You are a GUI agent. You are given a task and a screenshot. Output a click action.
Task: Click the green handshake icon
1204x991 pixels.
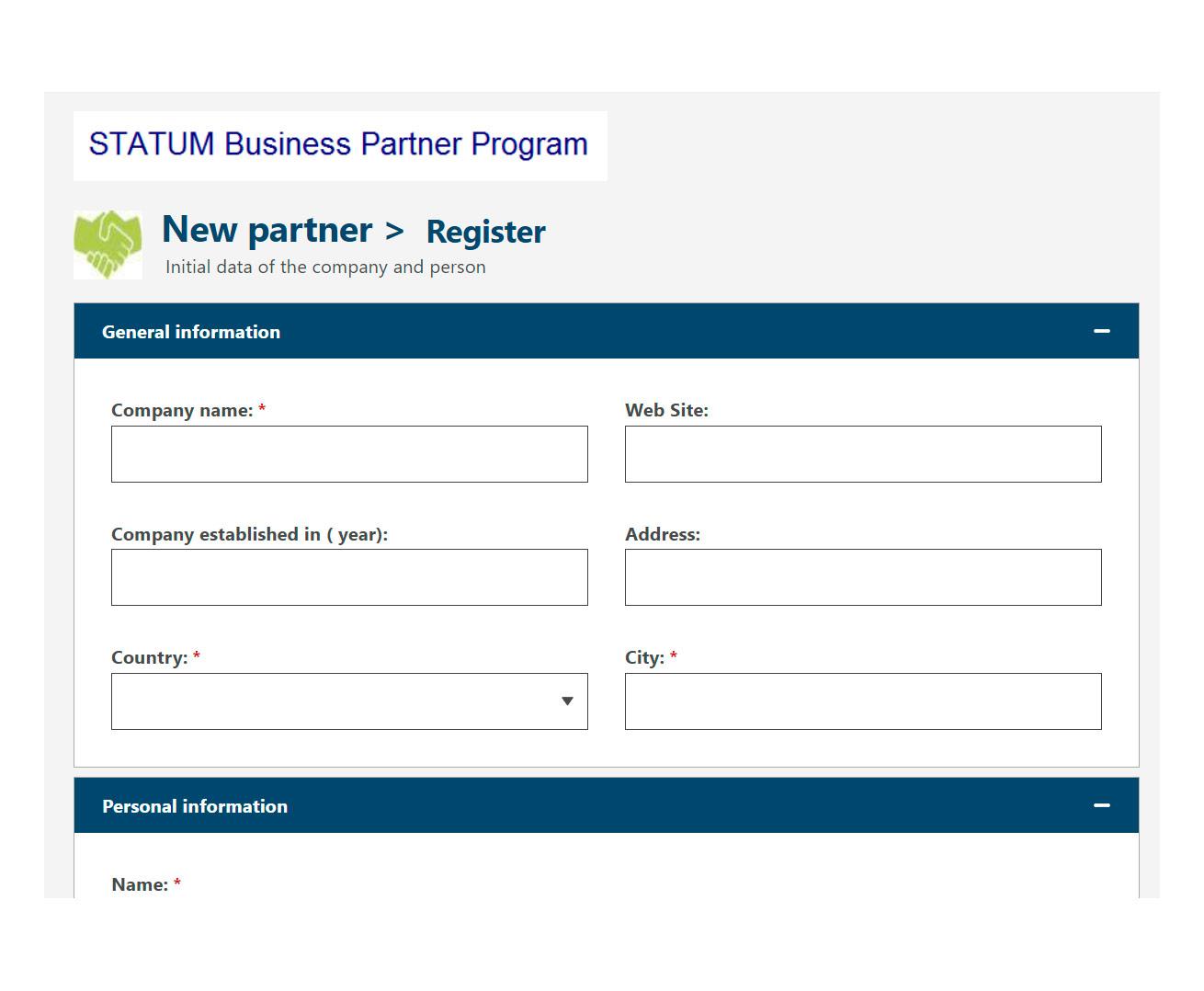point(108,245)
